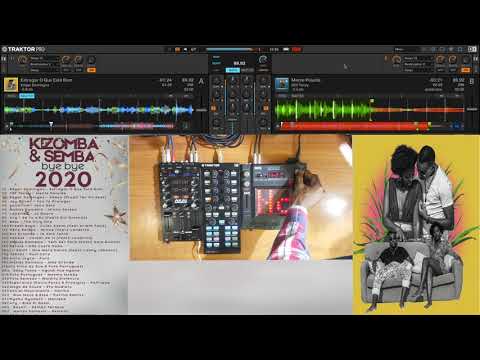Toggle the orange ON button in right FX unit
480x360 pixels.
(466, 70)
